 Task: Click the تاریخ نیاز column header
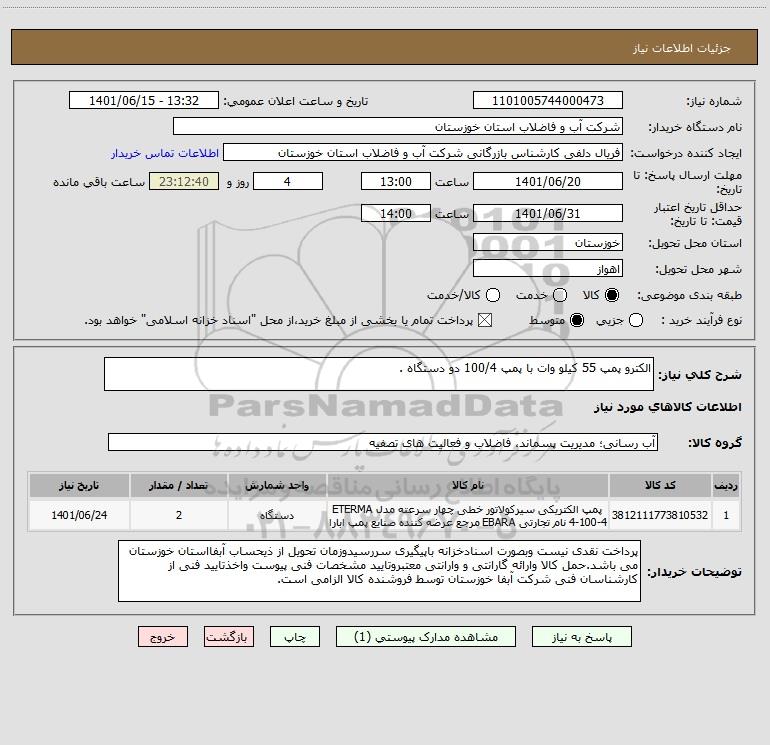coord(79,485)
